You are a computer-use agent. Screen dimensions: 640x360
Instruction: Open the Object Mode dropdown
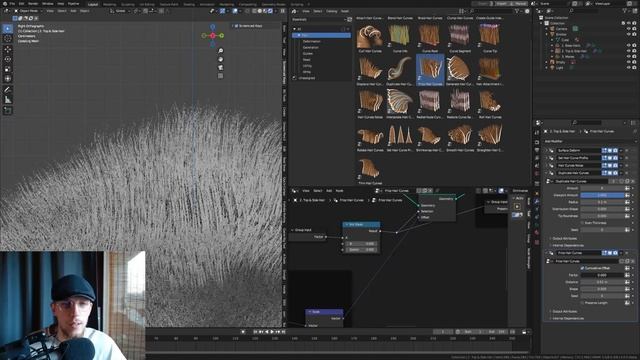point(29,11)
